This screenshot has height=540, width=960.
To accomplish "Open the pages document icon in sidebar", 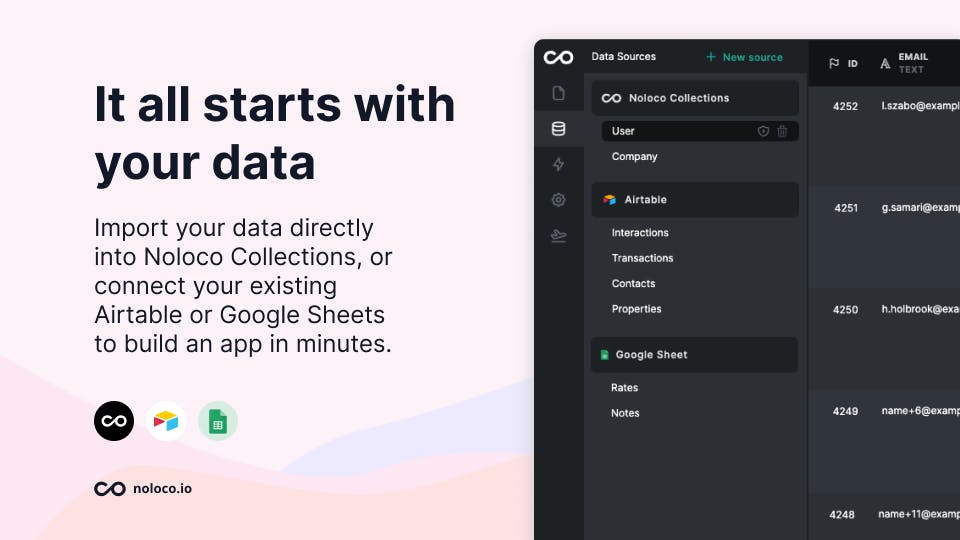I will tap(558, 93).
